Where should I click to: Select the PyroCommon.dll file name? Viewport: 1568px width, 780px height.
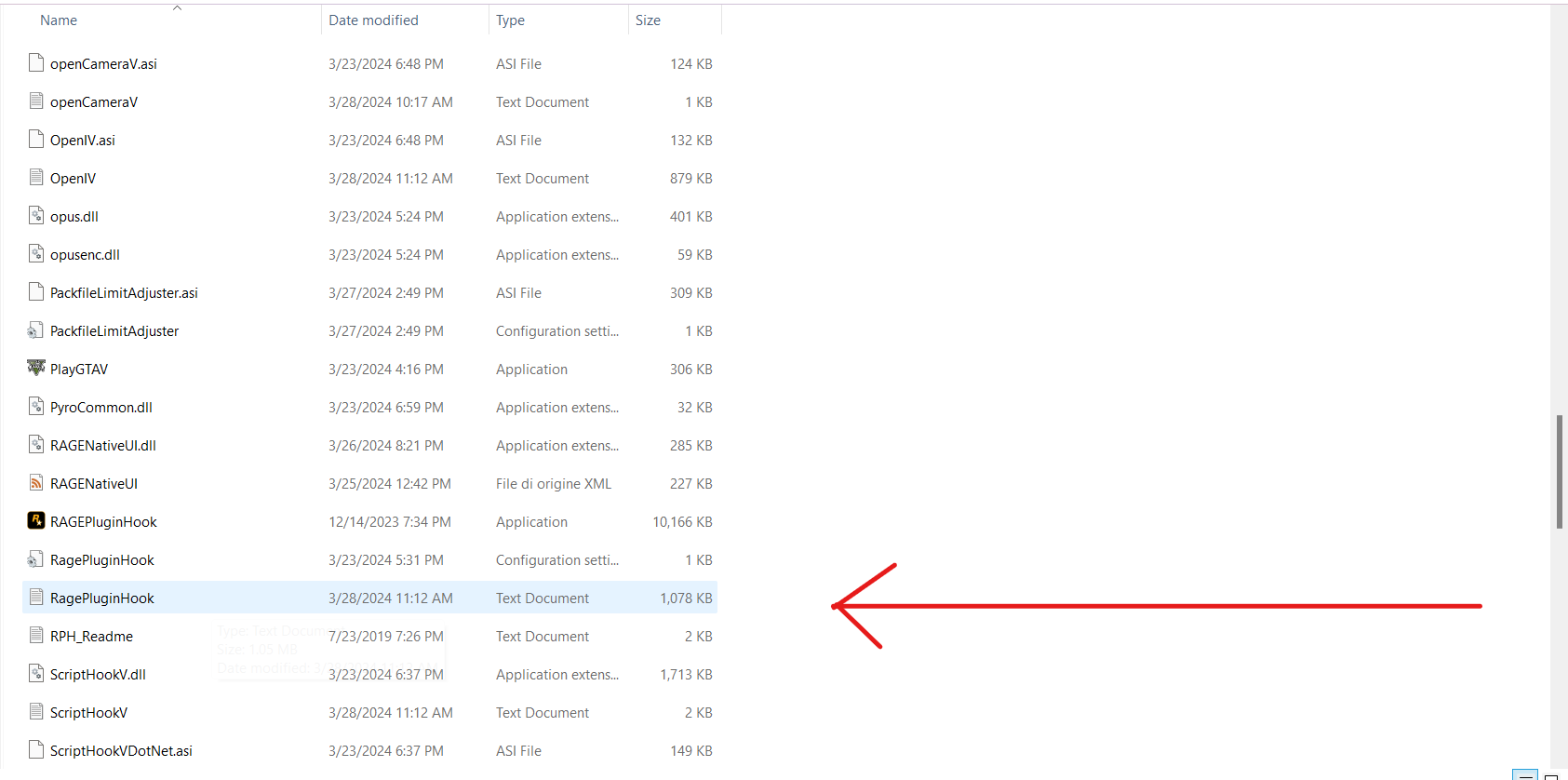101,407
